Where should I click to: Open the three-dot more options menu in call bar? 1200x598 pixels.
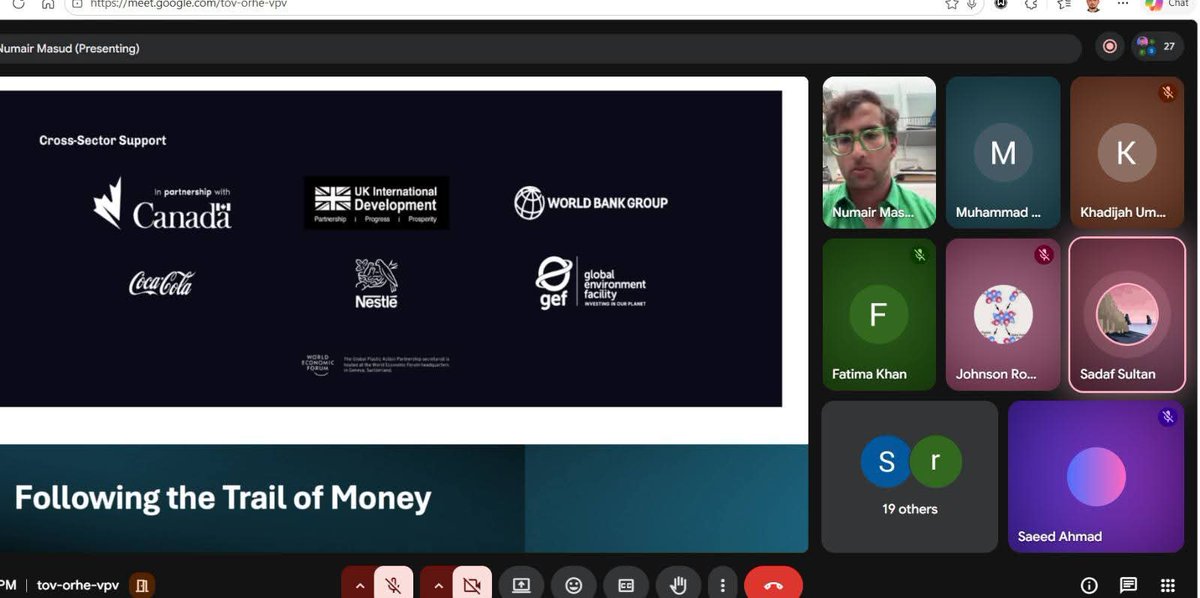pyautogui.click(x=722, y=585)
